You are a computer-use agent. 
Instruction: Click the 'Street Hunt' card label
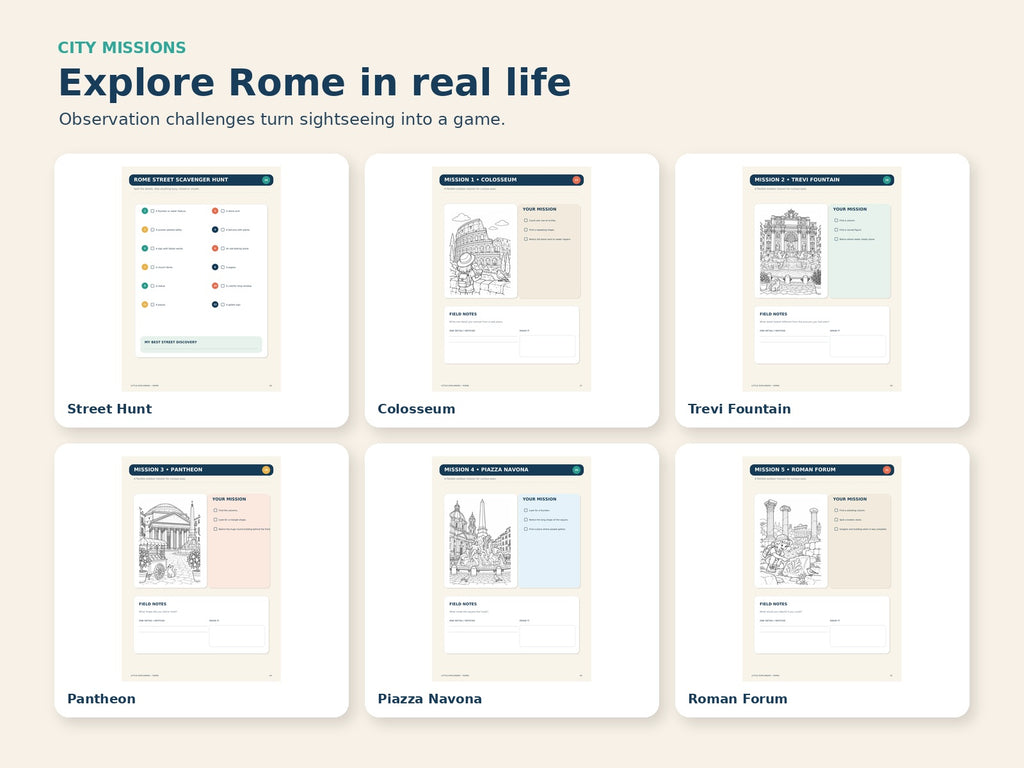[x=110, y=409]
